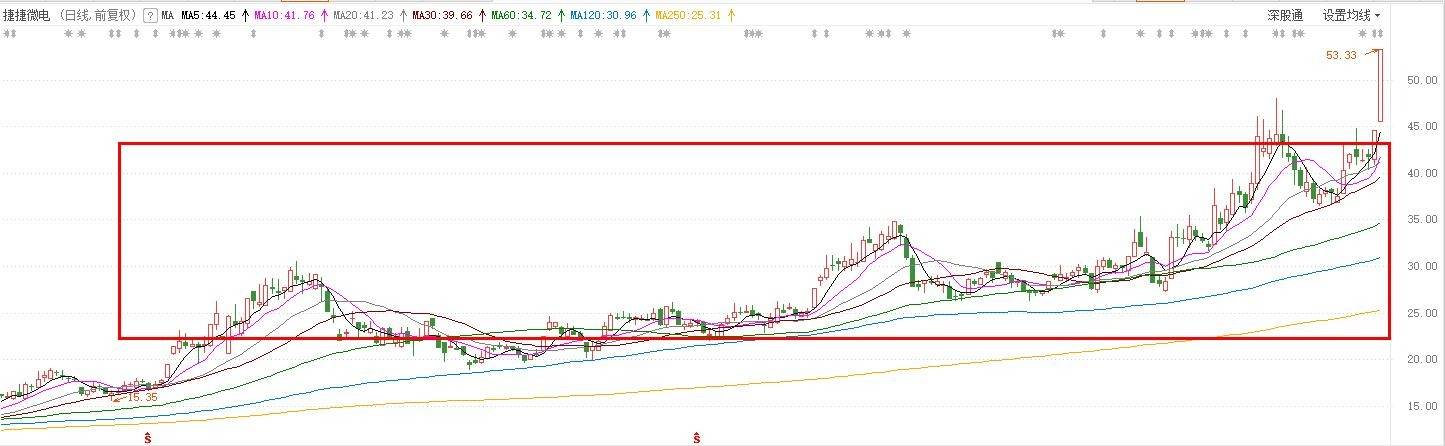Select the MA30:39.66 label
Viewport: 1445px width, 446px height.
coord(442,16)
